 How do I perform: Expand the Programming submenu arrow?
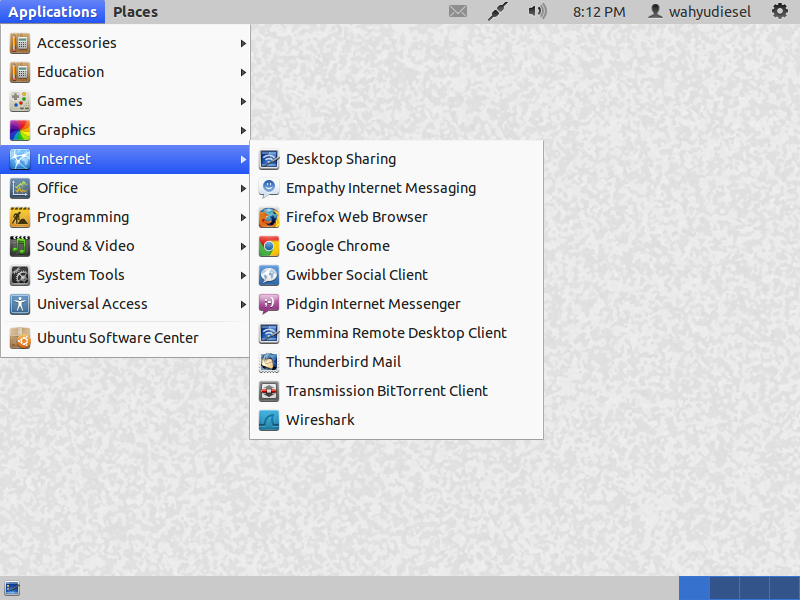coord(243,218)
